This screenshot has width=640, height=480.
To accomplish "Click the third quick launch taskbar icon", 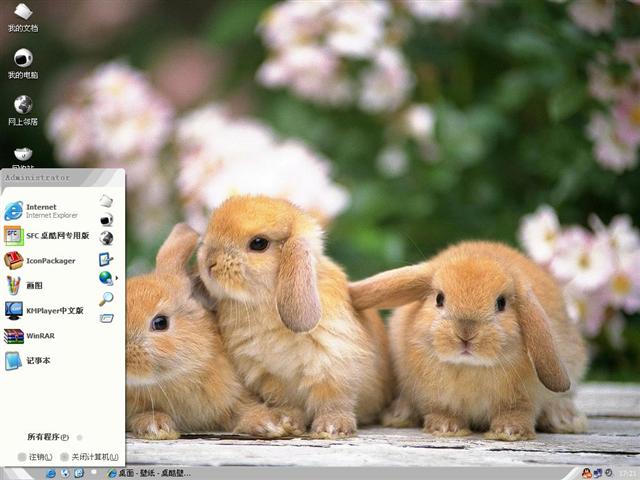I will (79, 473).
